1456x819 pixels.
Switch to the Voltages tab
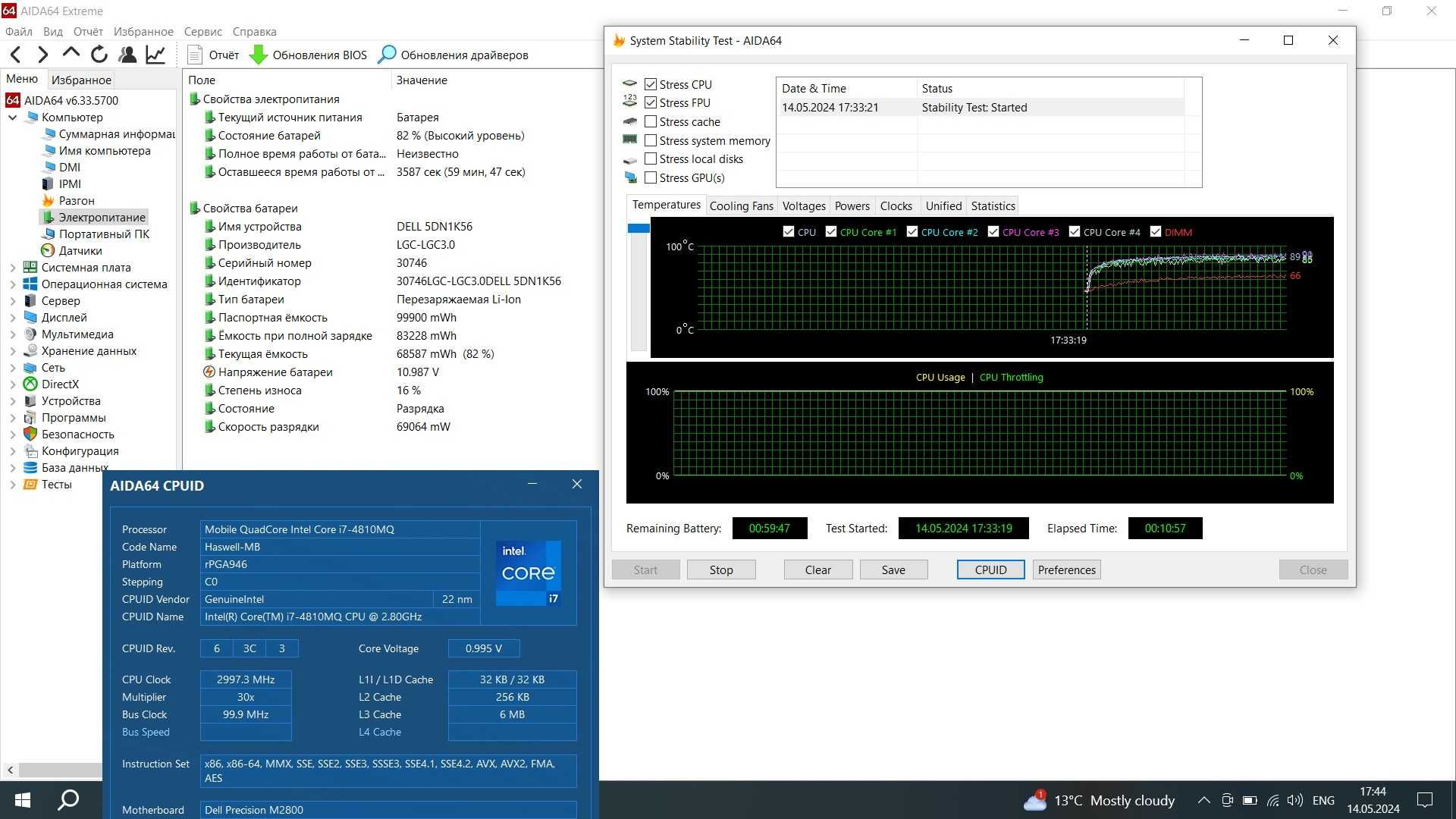click(804, 206)
